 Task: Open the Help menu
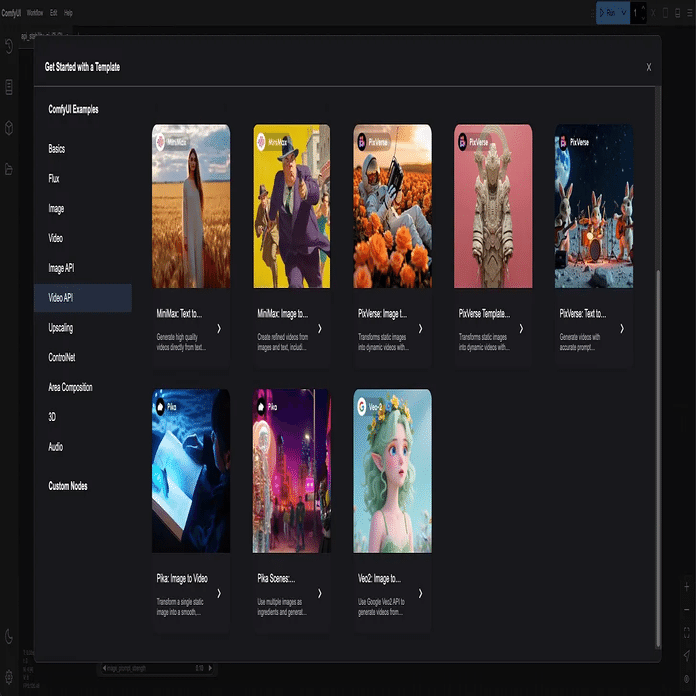click(68, 12)
